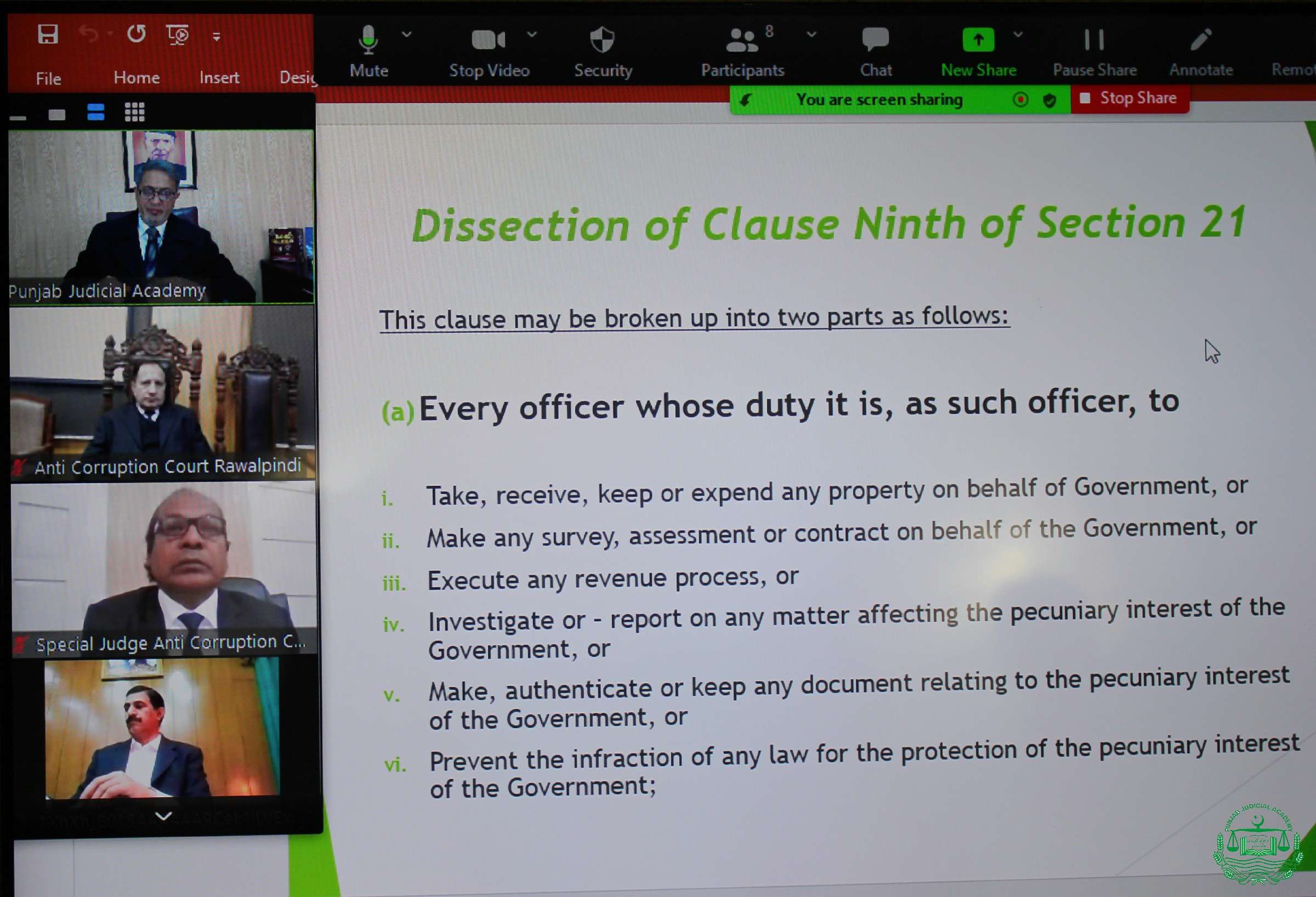Switch video panel to gallery grid view
Viewport: 1316px width, 897px height.
click(x=135, y=112)
